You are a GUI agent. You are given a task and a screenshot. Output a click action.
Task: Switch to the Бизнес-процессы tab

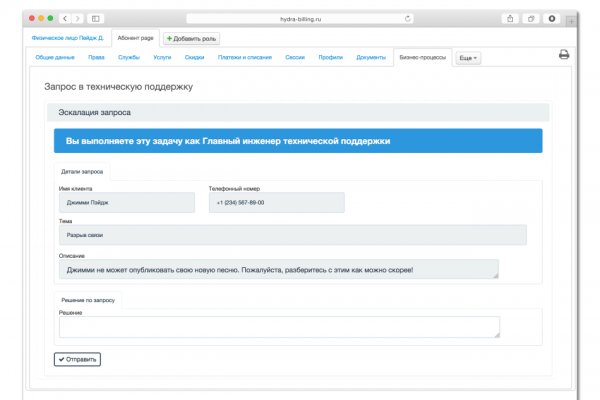coord(422,57)
